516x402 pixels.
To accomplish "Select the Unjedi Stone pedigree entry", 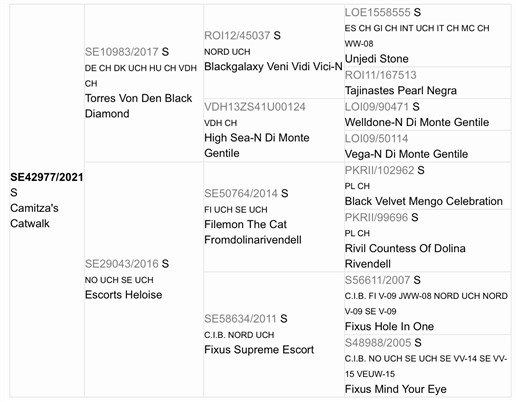I will (376, 59).
